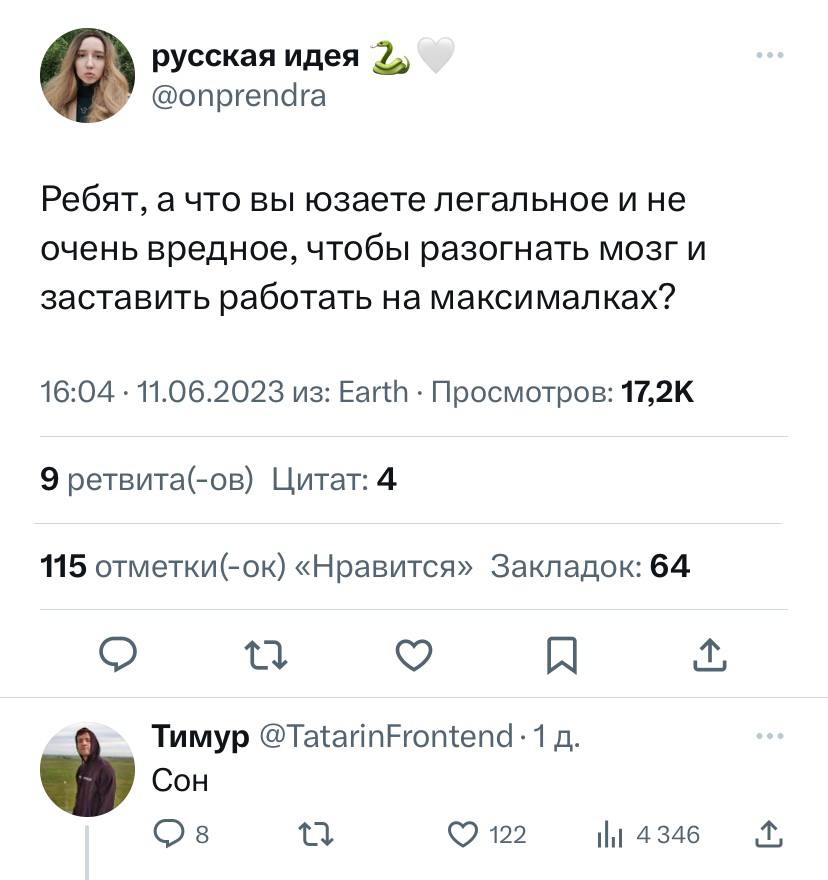Viewport: 828px width, 880px height.
Task: Open the @onprendra handle
Action: pyautogui.click(x=239, y=97)
